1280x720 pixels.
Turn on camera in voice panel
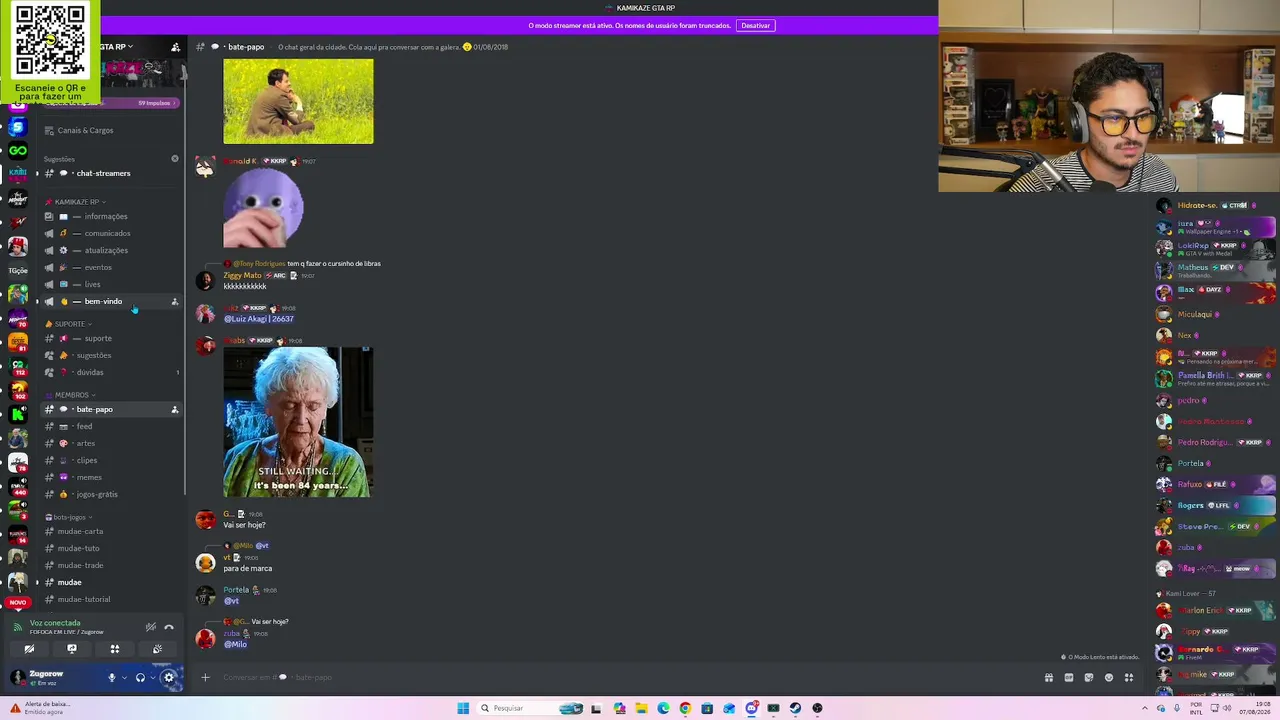point(29,649)
